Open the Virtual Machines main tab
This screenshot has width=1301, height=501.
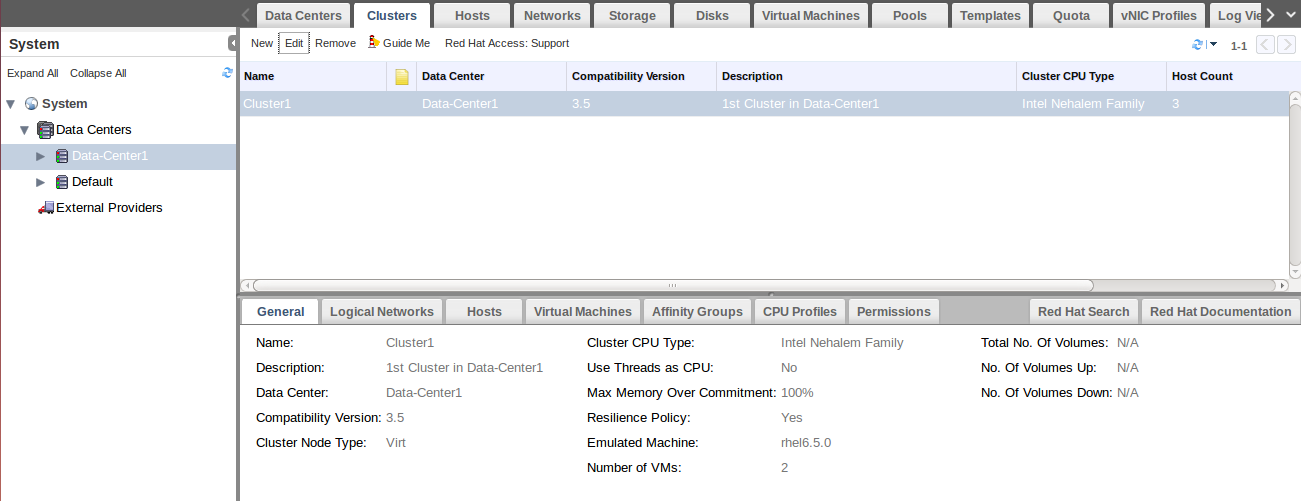810,15
